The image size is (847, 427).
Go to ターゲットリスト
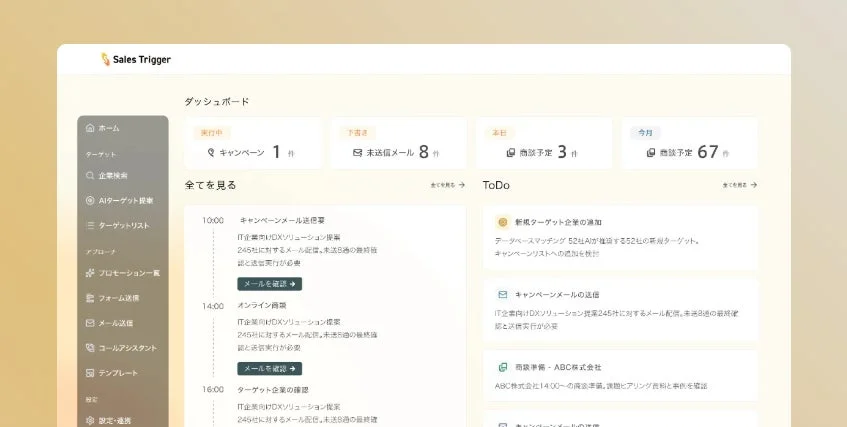(x=118, y=225)
